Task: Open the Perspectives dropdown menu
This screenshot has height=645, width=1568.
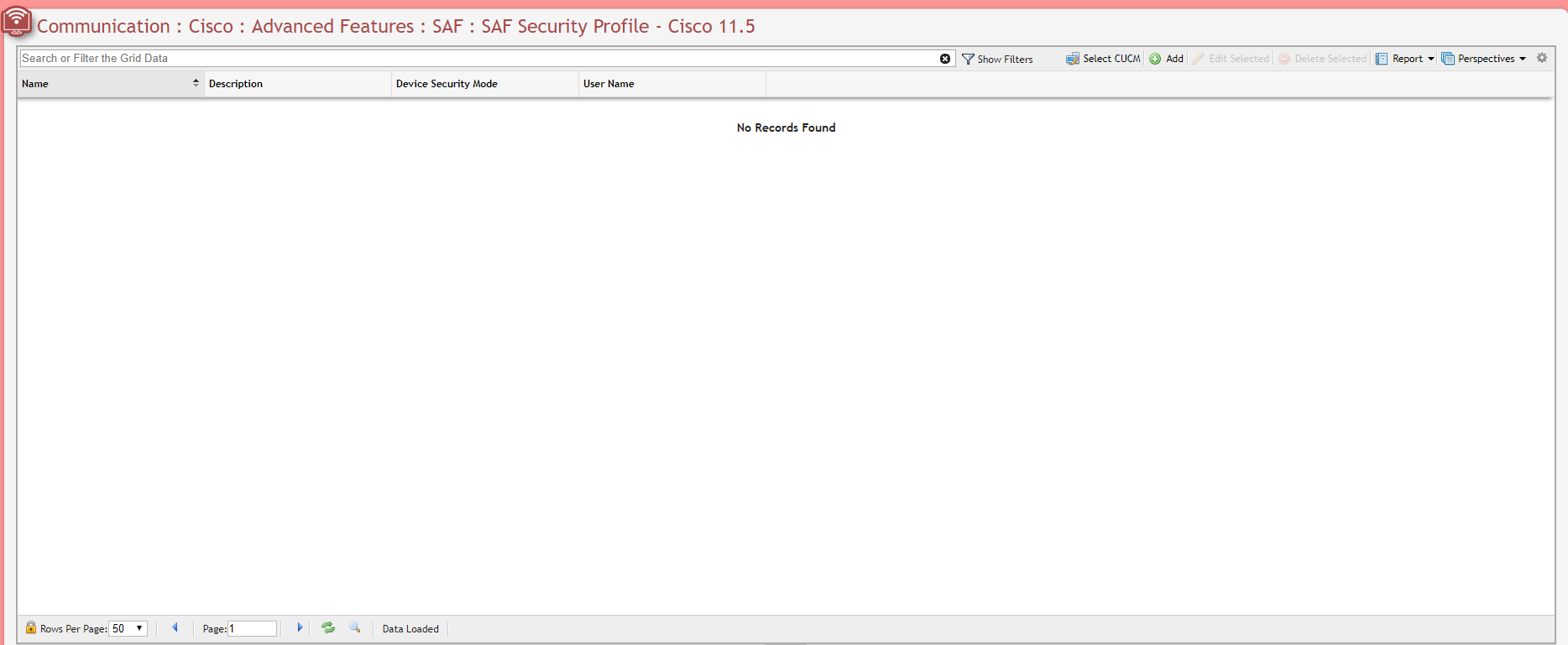Action: (1484, 59)
